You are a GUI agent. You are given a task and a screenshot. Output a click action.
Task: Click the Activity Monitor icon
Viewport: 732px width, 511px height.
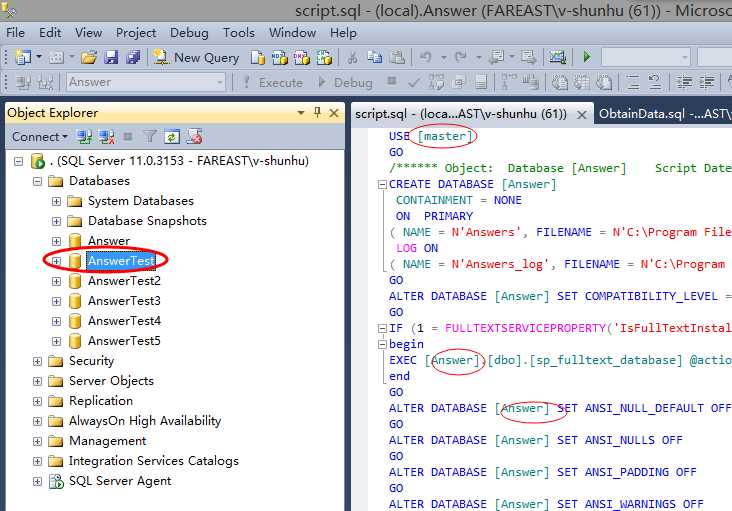point(557,57)
